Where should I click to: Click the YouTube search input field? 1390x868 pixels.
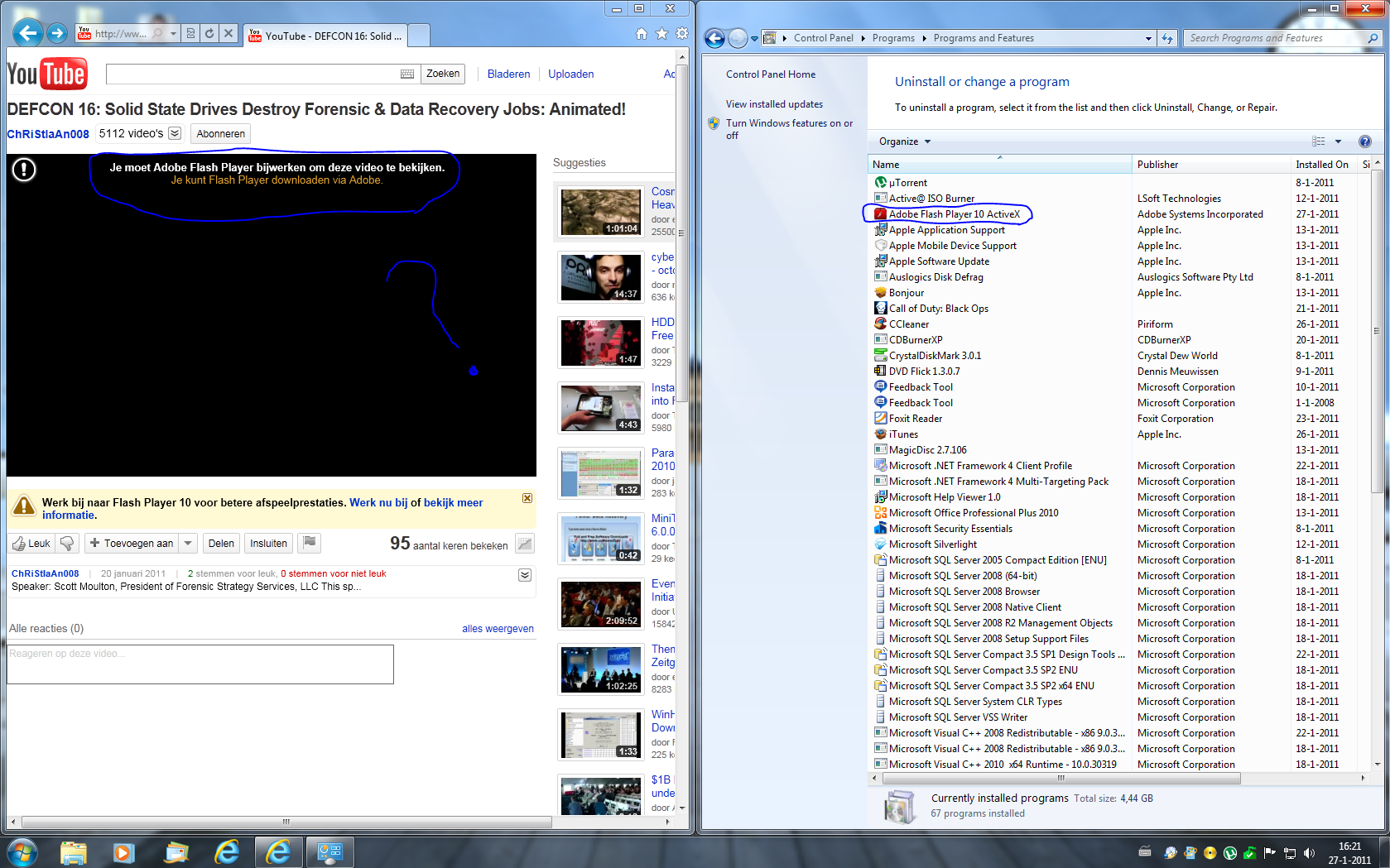[x=253, y=74]
